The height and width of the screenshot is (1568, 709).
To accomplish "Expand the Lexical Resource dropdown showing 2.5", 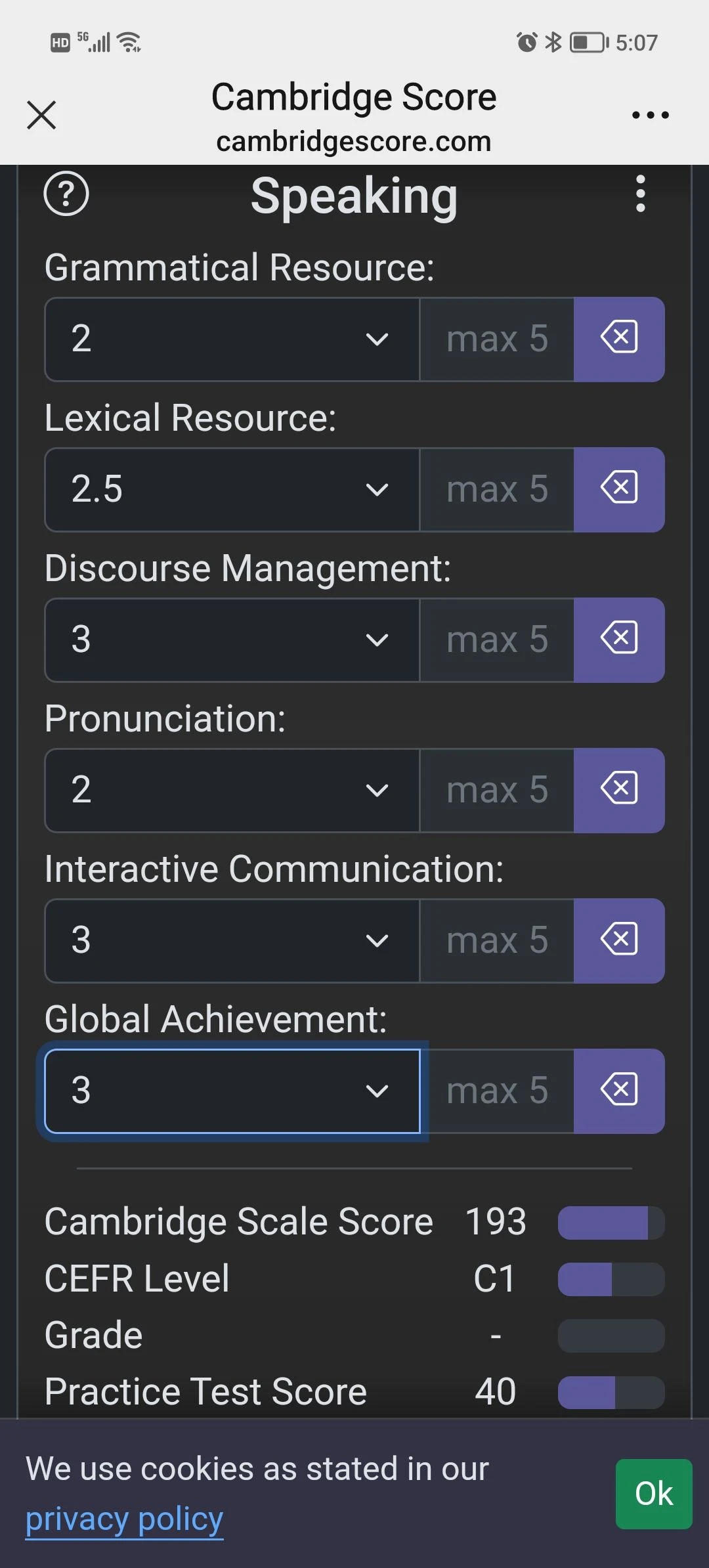I will [232, 489].
